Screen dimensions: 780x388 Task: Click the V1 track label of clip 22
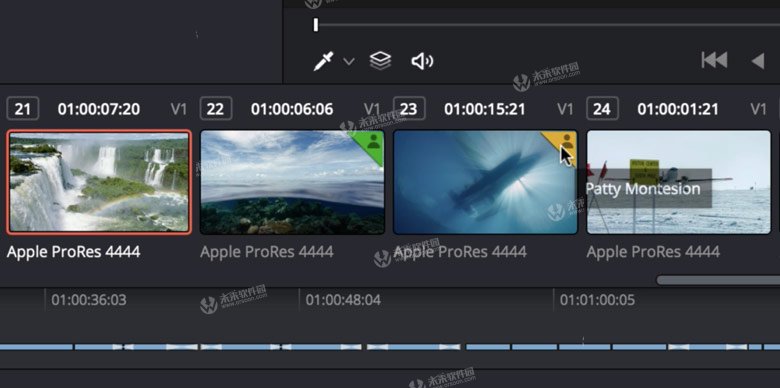pyautogui.click(x=372, y=109)
